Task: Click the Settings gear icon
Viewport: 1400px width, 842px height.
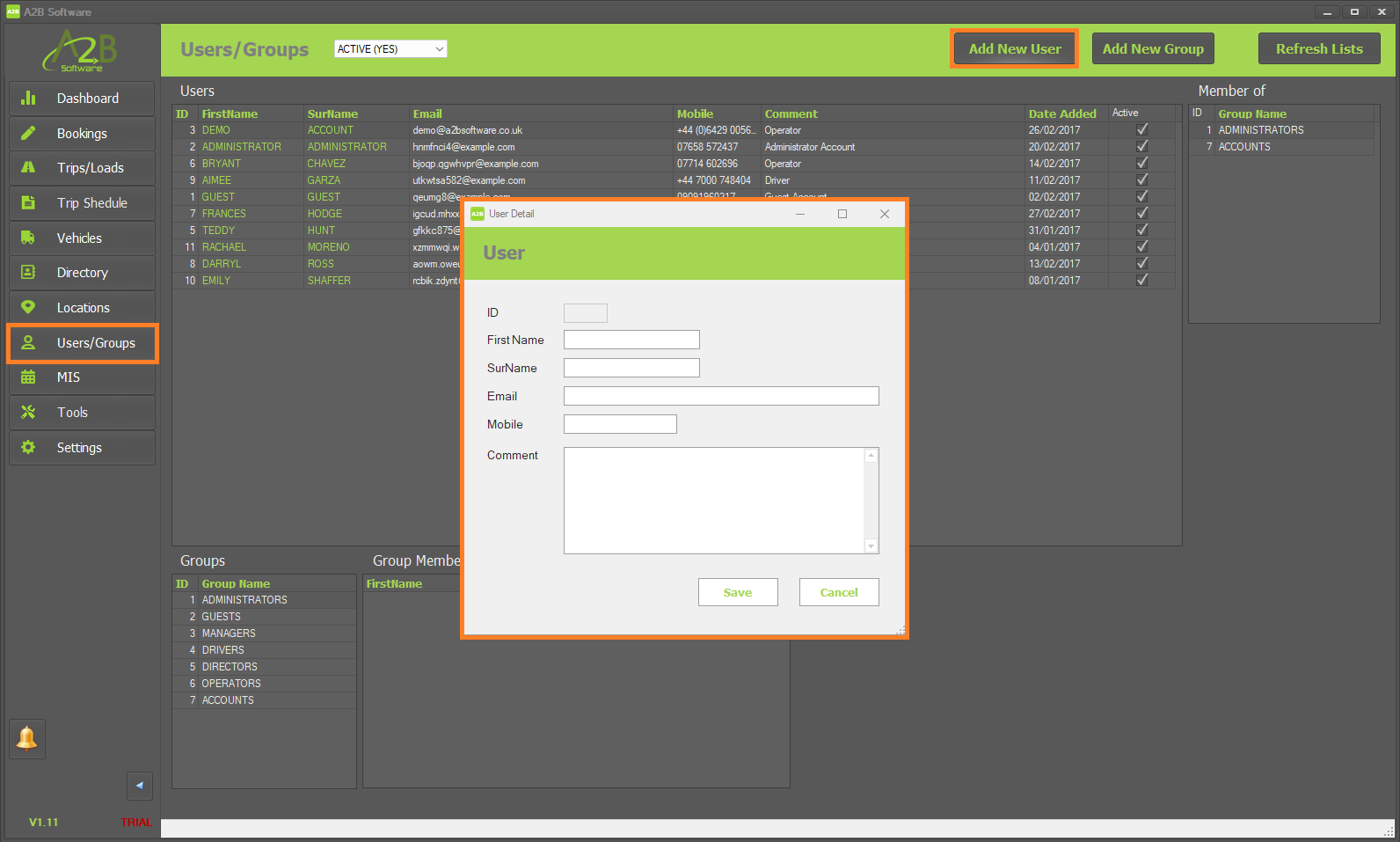Action: (x=28, y=447)
